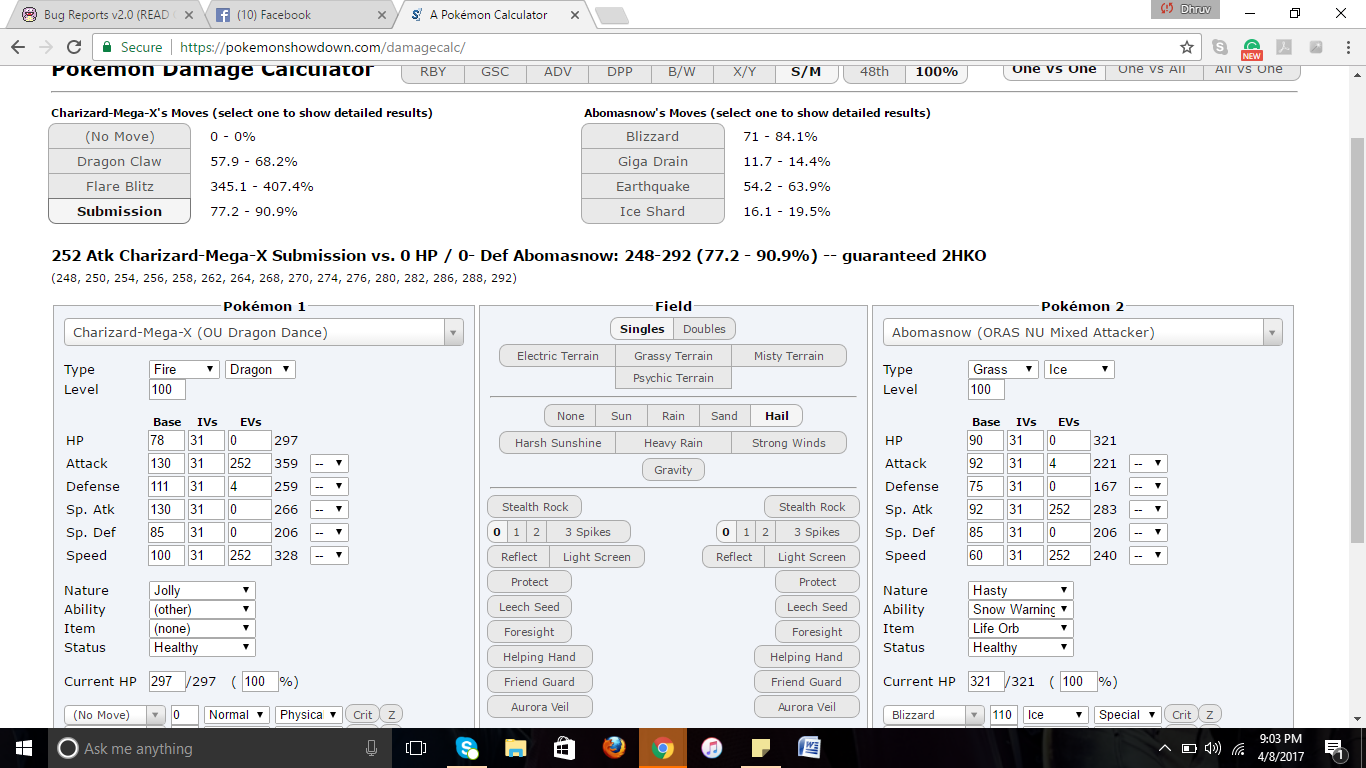The width and height of the screenshot is (1366, 768).
Task: Toggle Gravity on the field
Action: click(x=673, y=470)
